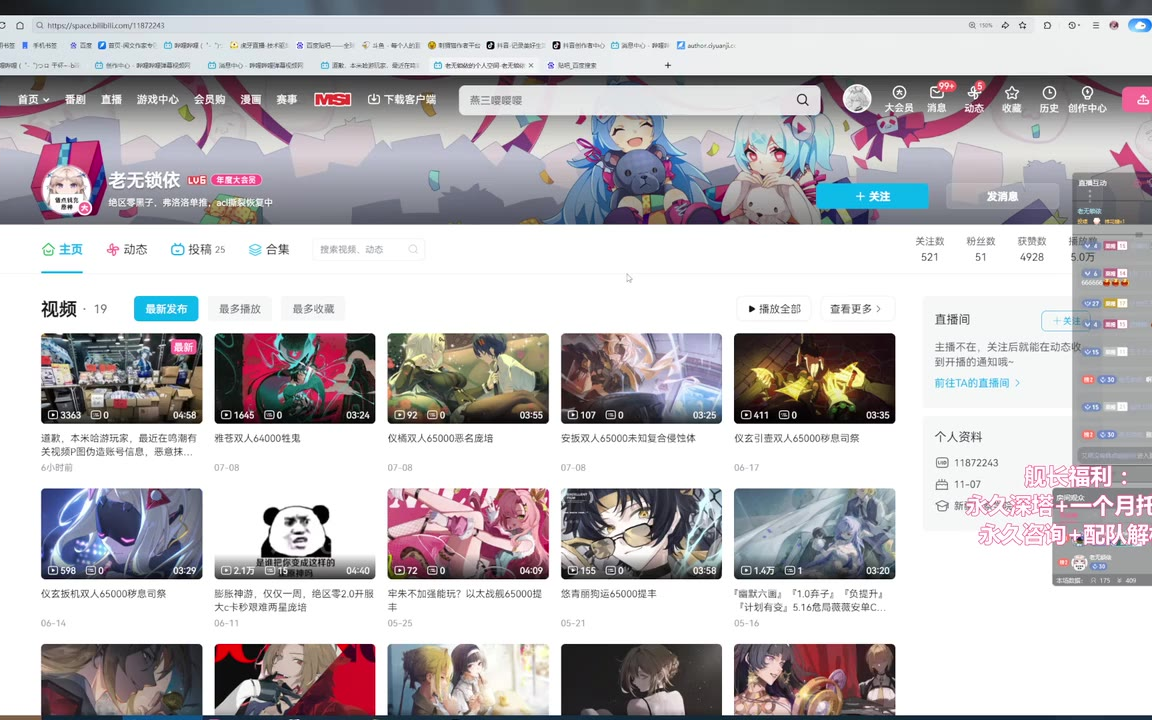Open the 大会员 membership icon
The height and width of the screenshot is (720, 1152).
899,98
